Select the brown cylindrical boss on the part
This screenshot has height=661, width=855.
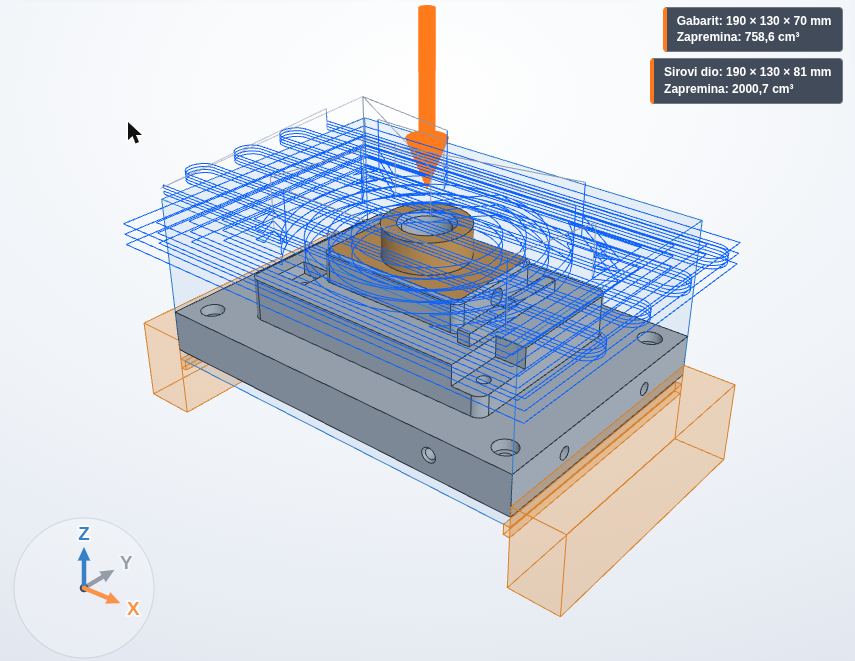pyautogui.click(x=426, y=240)
